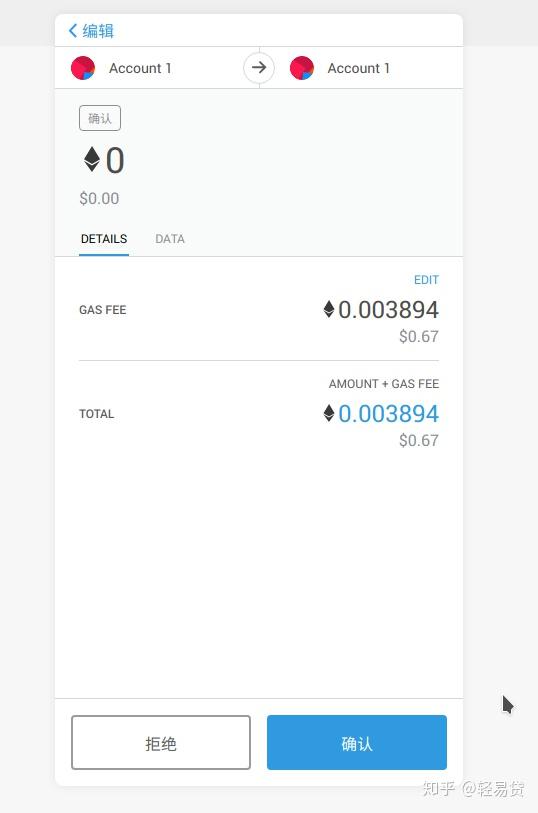Click the 拒绝 reject button
538x813 pixels.
(161, 742)
